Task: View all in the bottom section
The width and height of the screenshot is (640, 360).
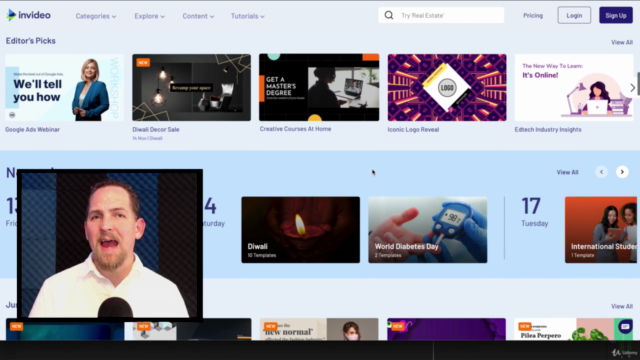Action: coord(622,306)
